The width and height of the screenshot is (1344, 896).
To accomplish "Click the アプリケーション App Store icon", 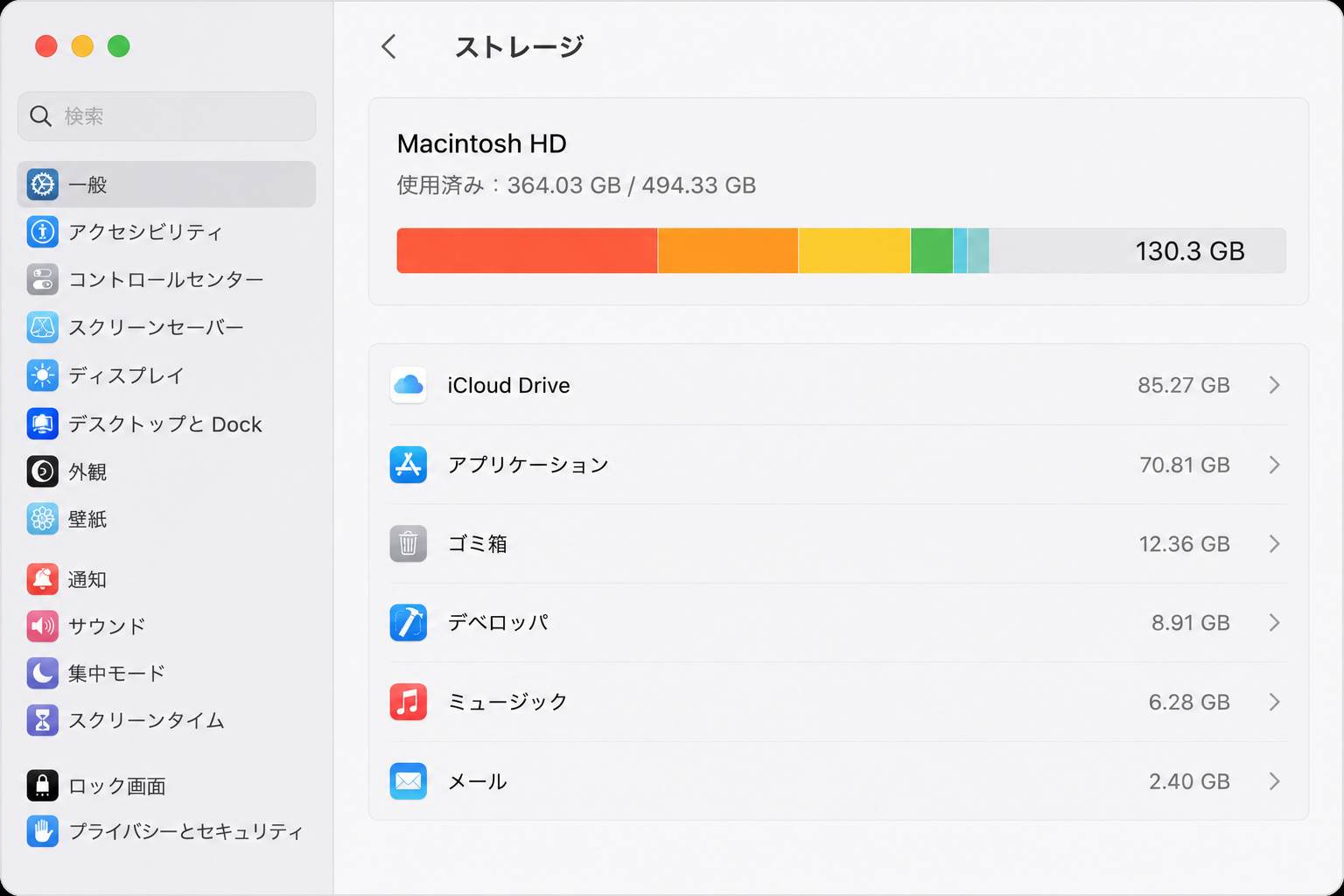I will [409, 465].
